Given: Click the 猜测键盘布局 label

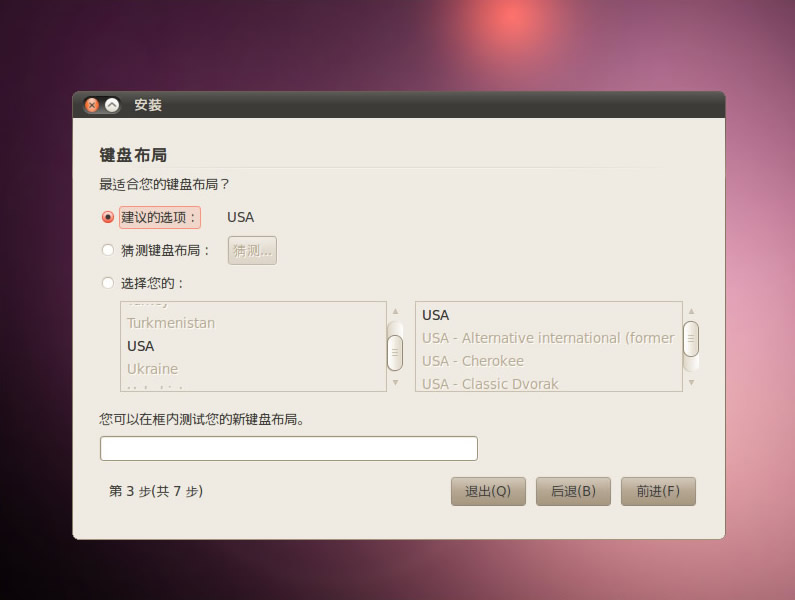Looking at the screenshot, I should click(x=165, y=251).
